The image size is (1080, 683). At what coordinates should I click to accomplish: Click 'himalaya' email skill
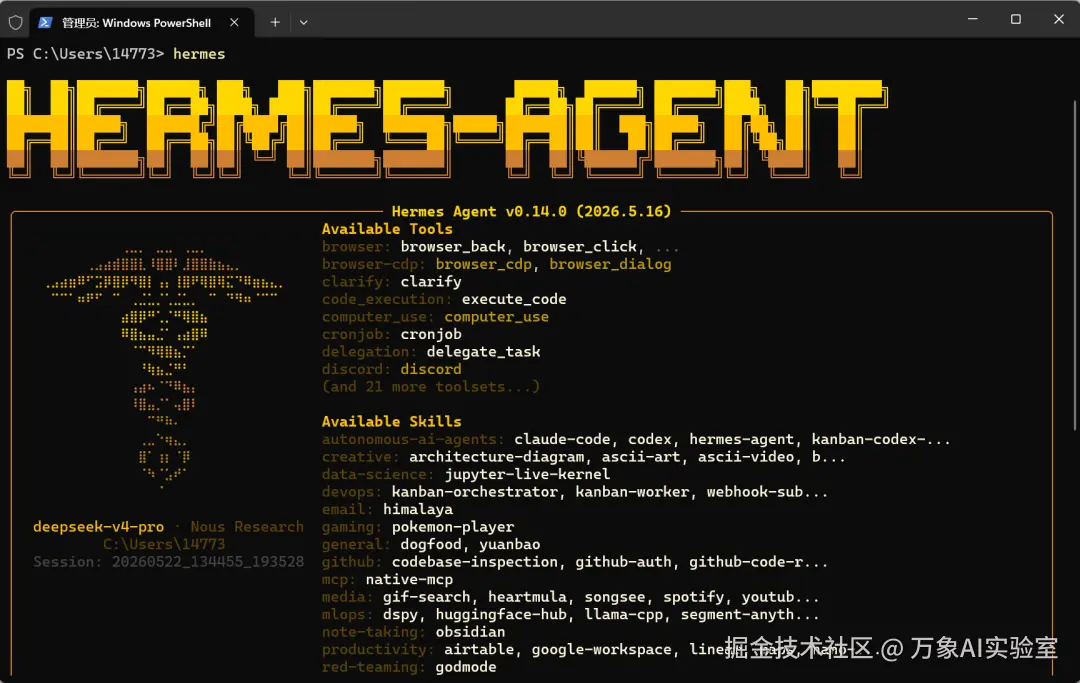418,509
